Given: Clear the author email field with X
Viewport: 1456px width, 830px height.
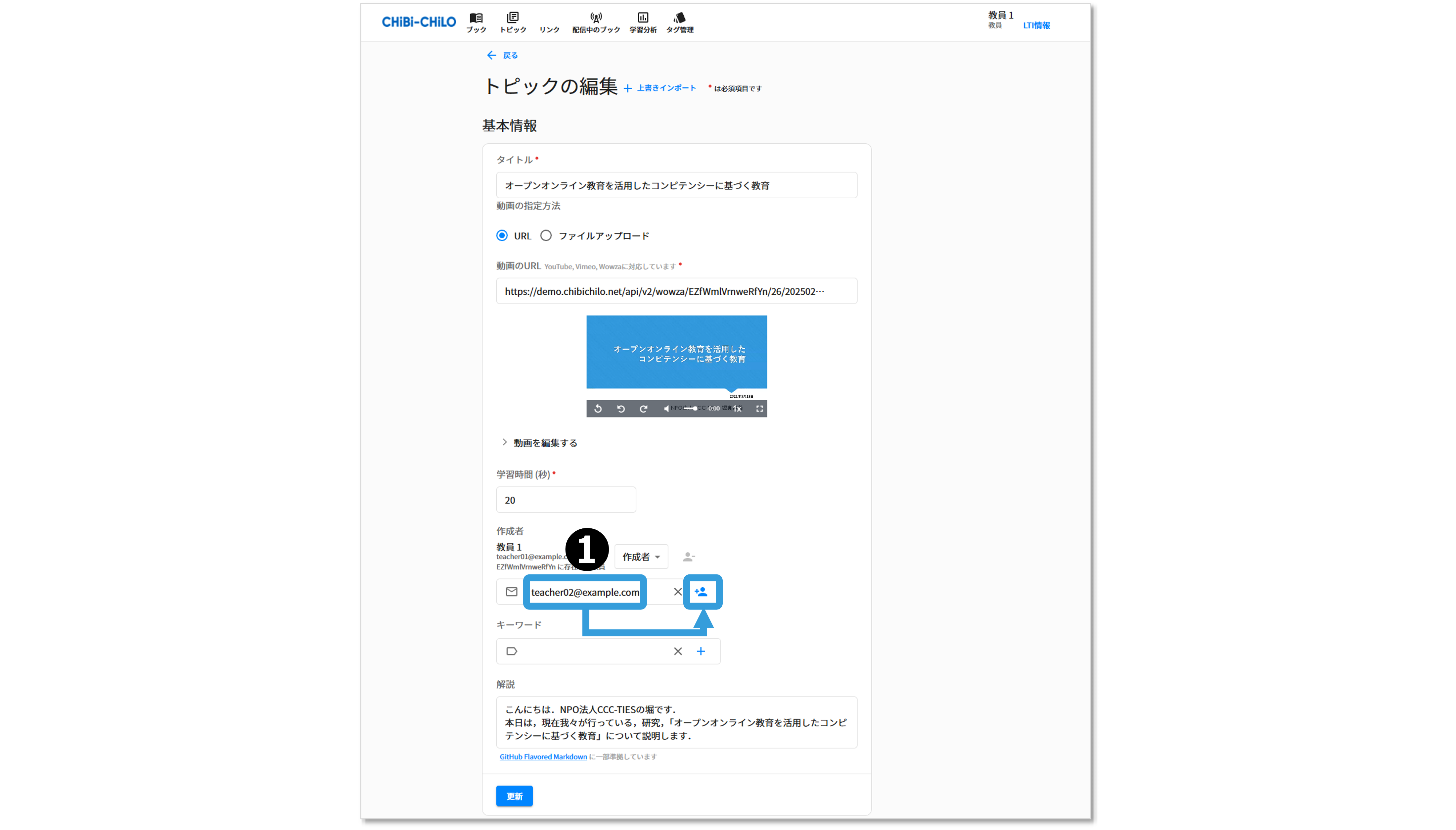Looking at the screenshot, I should coord(677,592).
